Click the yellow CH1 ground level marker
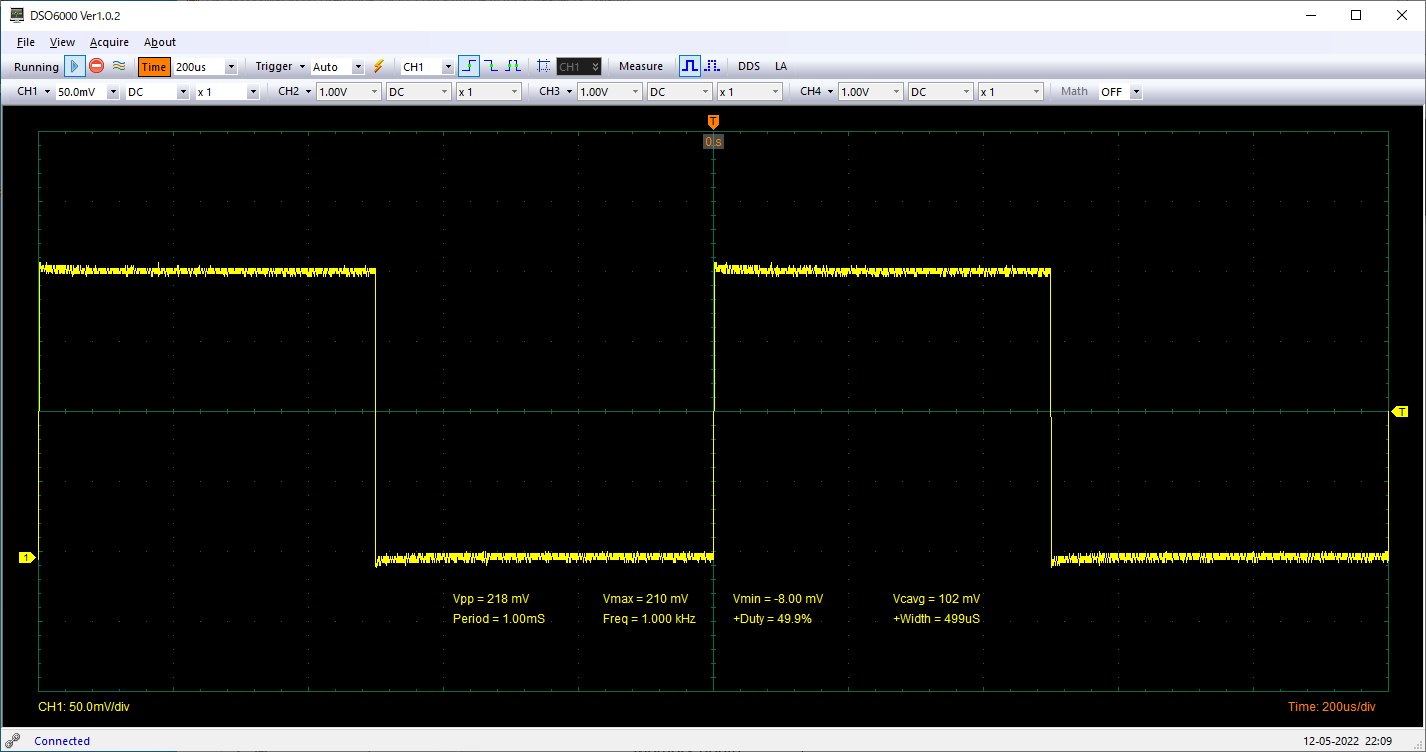The height and width of the screenshot is (752, 1426). [27, 557]
